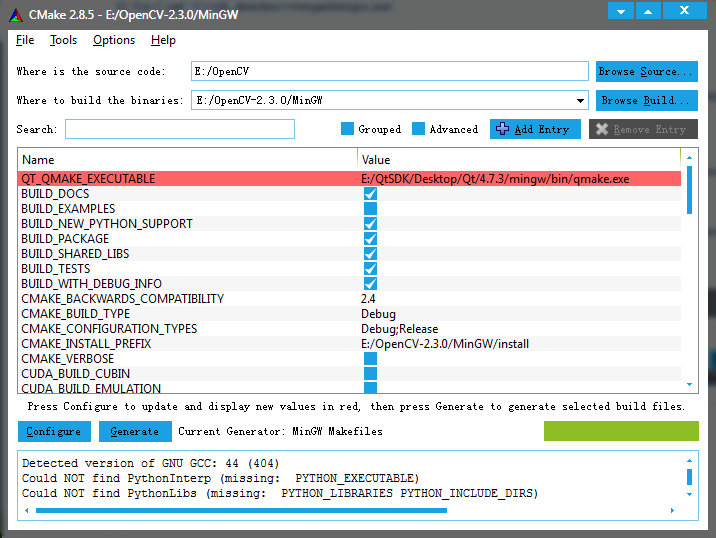Click the Debug value of CMAKE_BUILD_TYPE
716x538 pixels.
[378, 314]
